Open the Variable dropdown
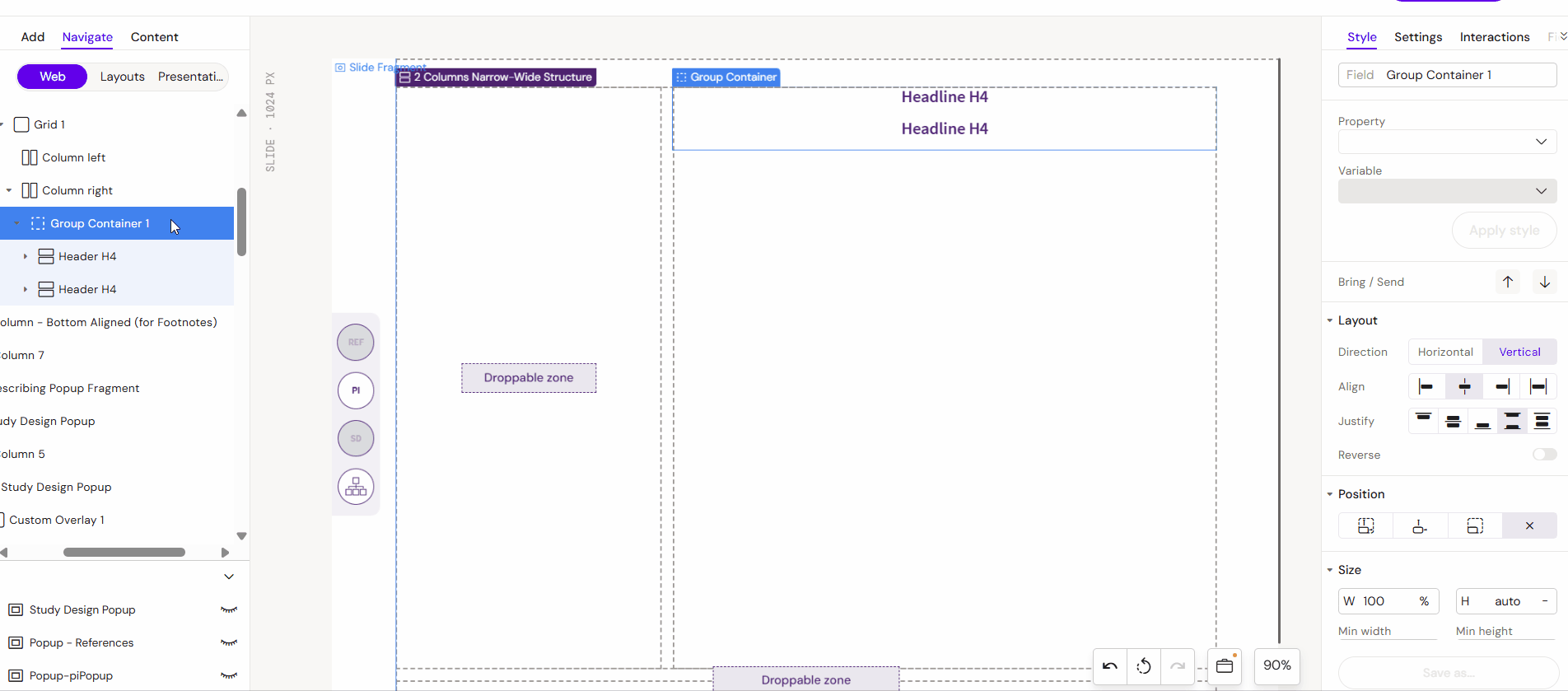The image size is (1568, 691). [x=1447, y=191]
